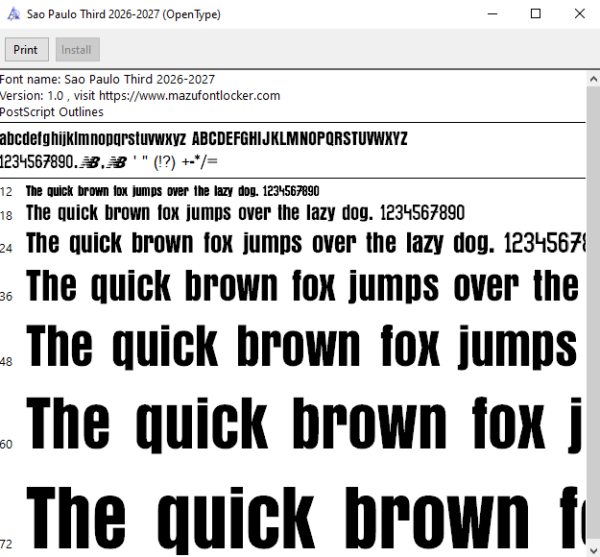This screenshot has height=557, width=600.
Task: Click the 18 point sample sentence
Action: click(x=245, y=213)
